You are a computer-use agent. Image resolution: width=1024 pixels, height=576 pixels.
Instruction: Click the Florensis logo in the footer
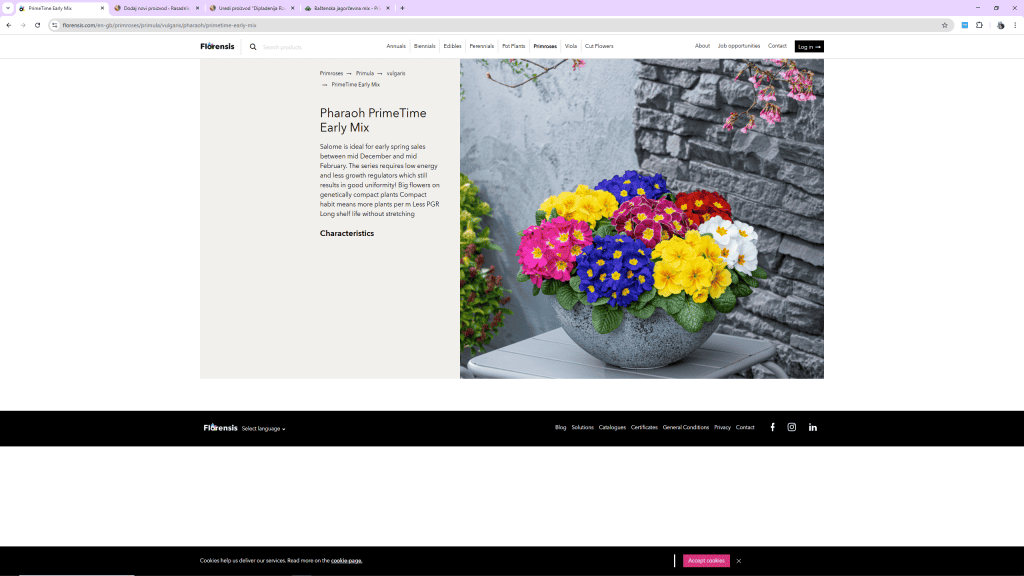(220, 428)
